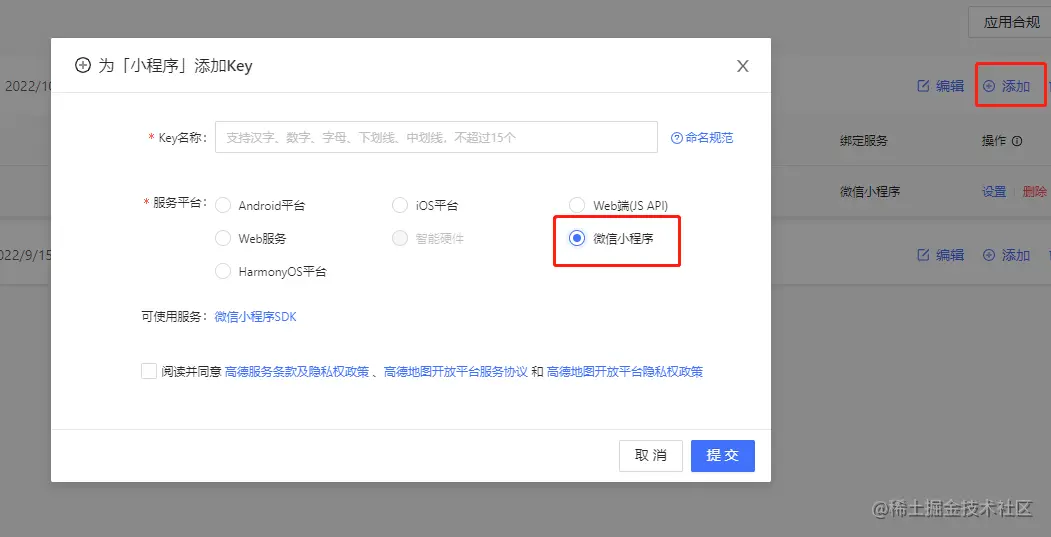This screenshot has width=1051, height=537.
Task: Click the 微信小程序 cell under 绑定服务
Action: 870,192
